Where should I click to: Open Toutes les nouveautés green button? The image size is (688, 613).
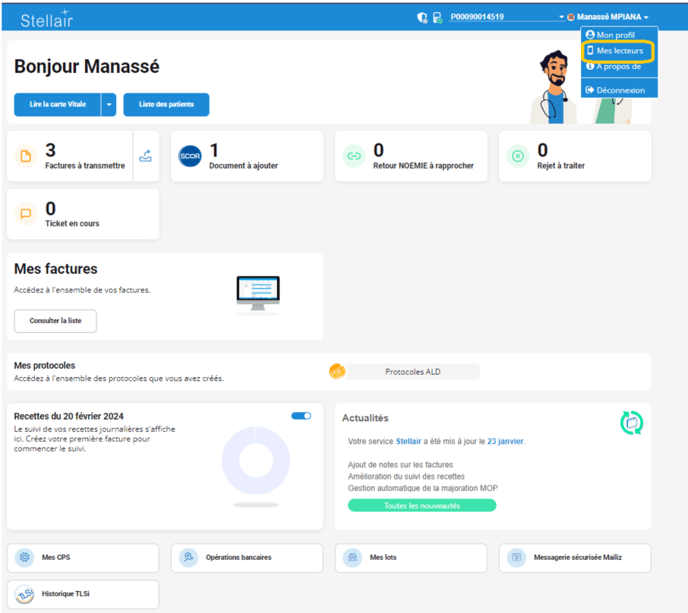[421, 505]
